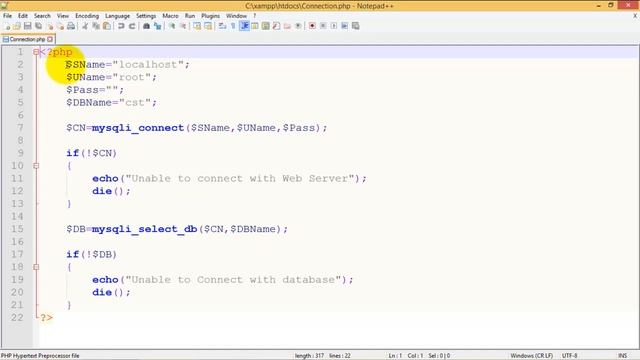The image size is (640, 360).
Task: Play back the recorded macro
Action: (x=334, y=26)
